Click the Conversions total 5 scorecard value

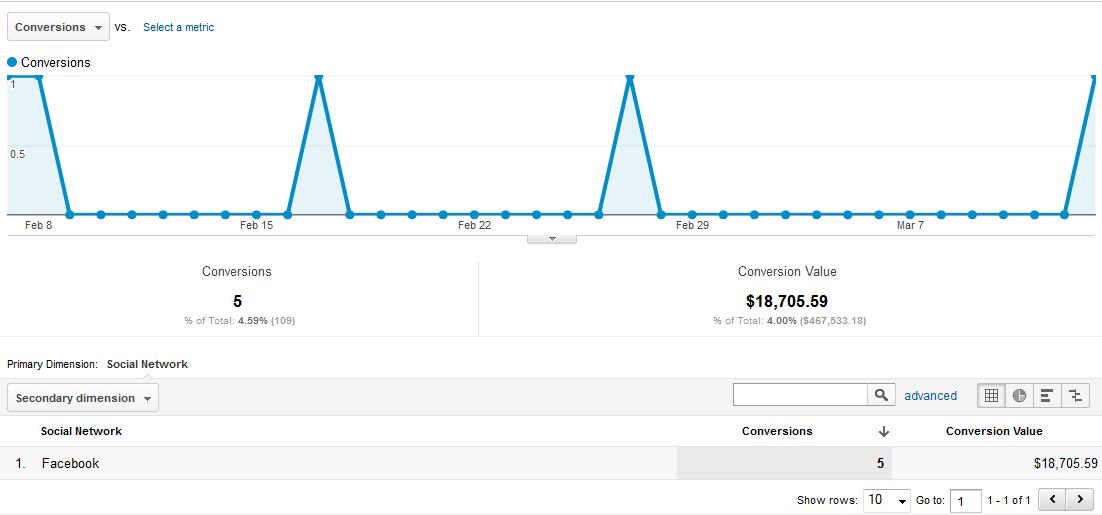point(238,301)
